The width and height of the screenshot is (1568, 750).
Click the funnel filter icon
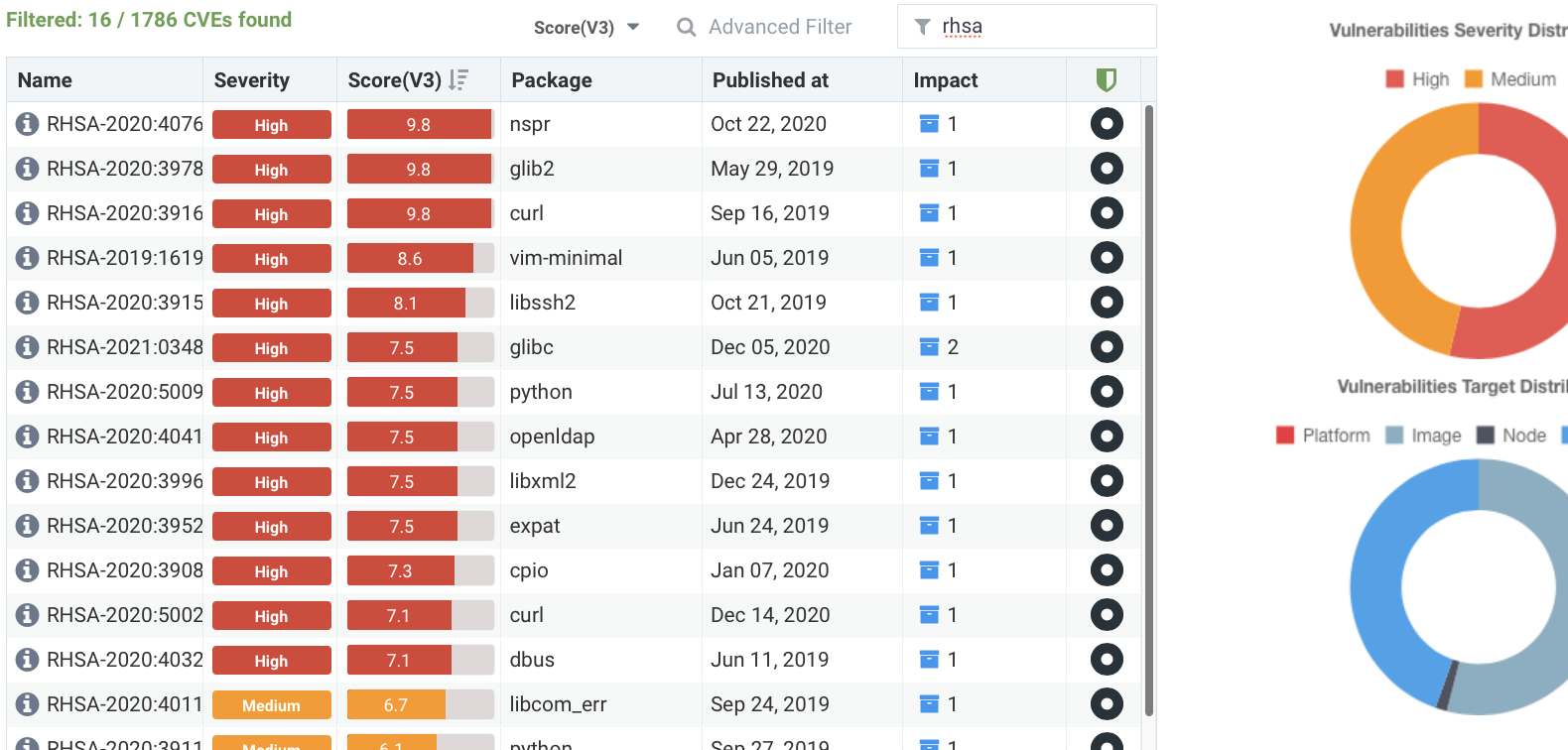tap(922, 27)
